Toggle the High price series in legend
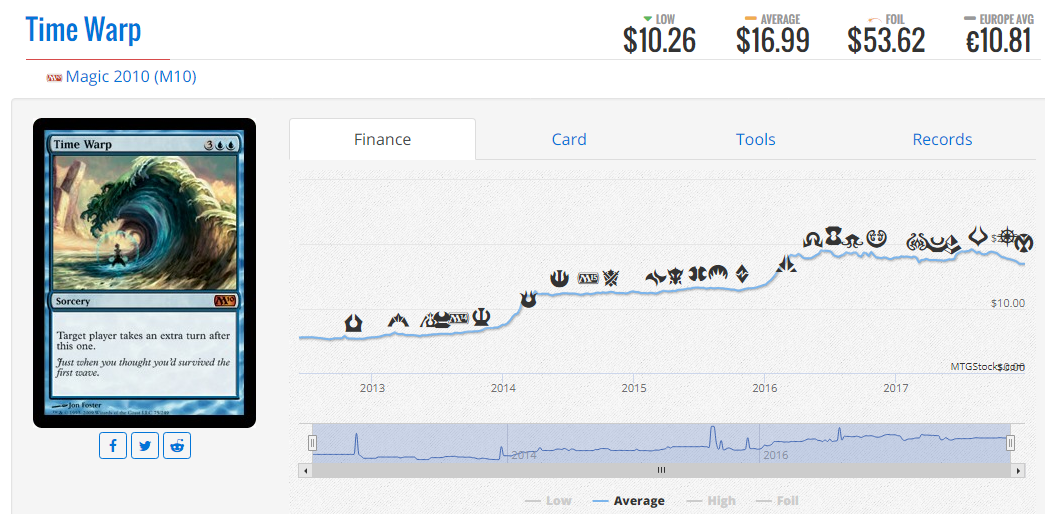1045x514 pixels. point(711,501)
